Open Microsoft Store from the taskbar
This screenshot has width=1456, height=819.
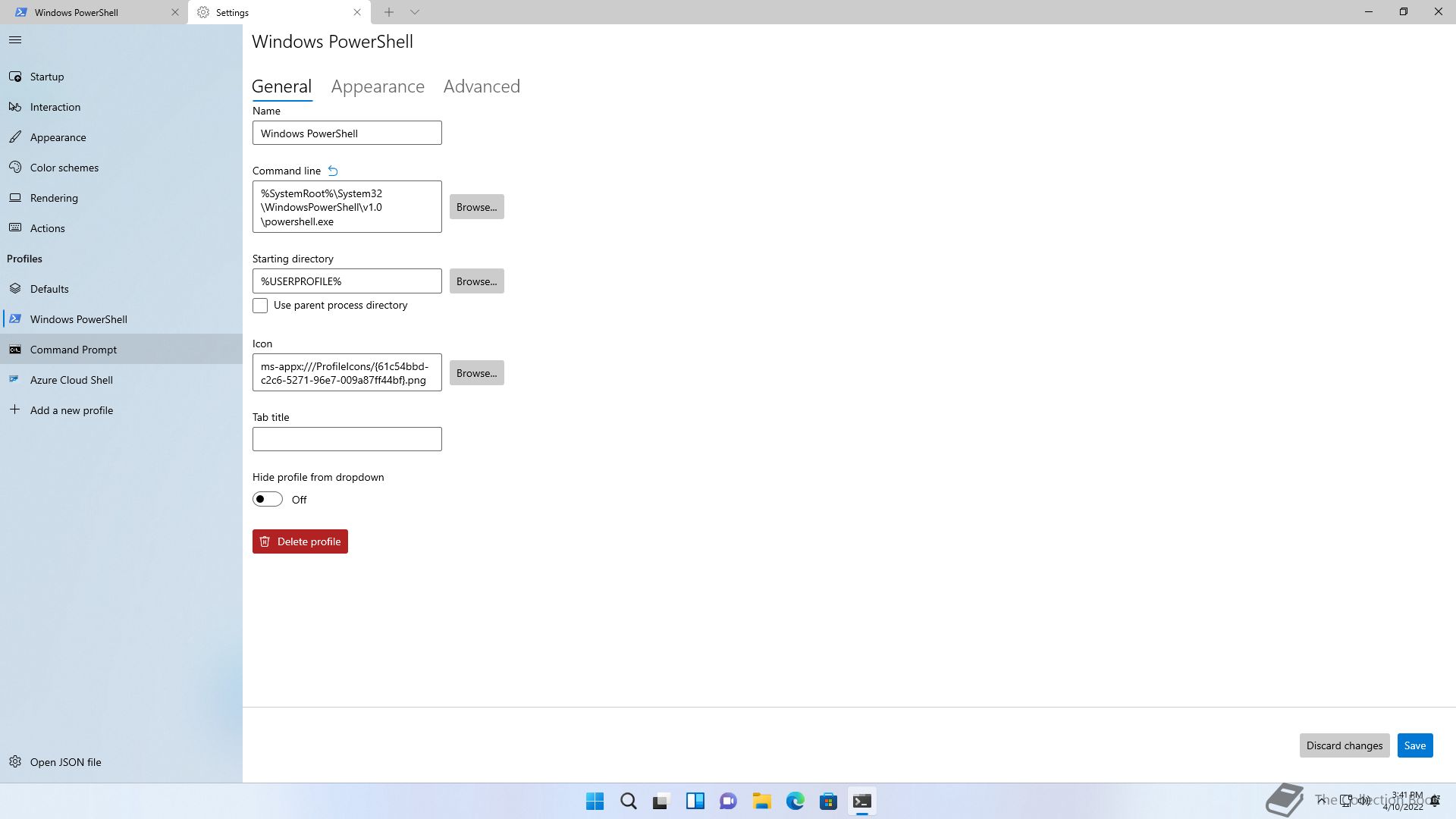pos(829,801)
